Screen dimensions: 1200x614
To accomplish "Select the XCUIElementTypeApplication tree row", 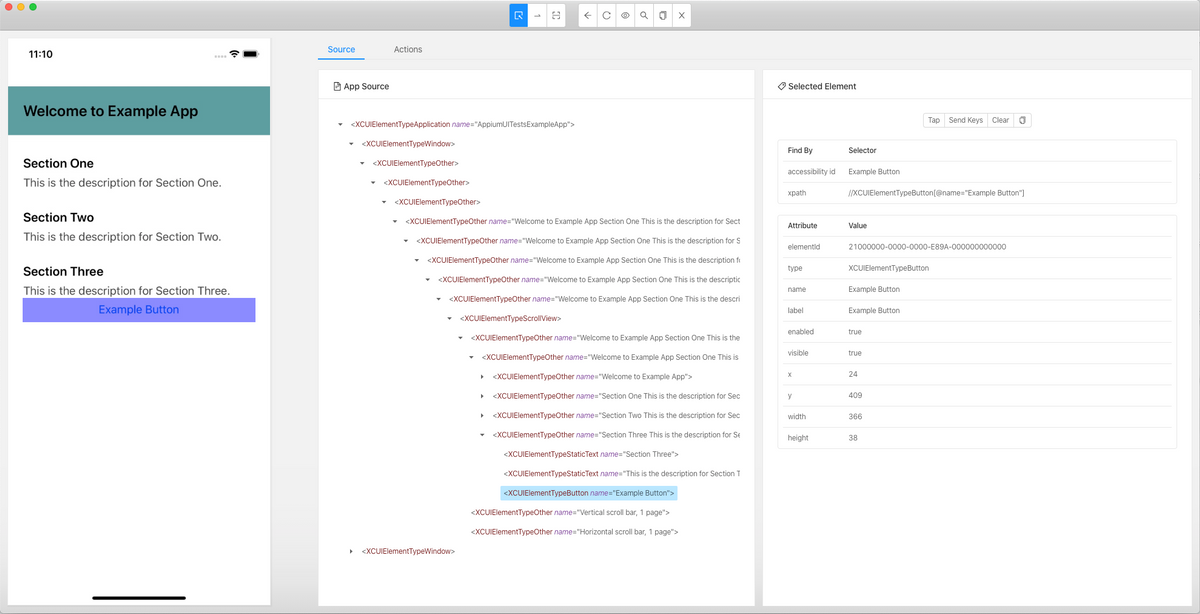I will pos(462,125).
